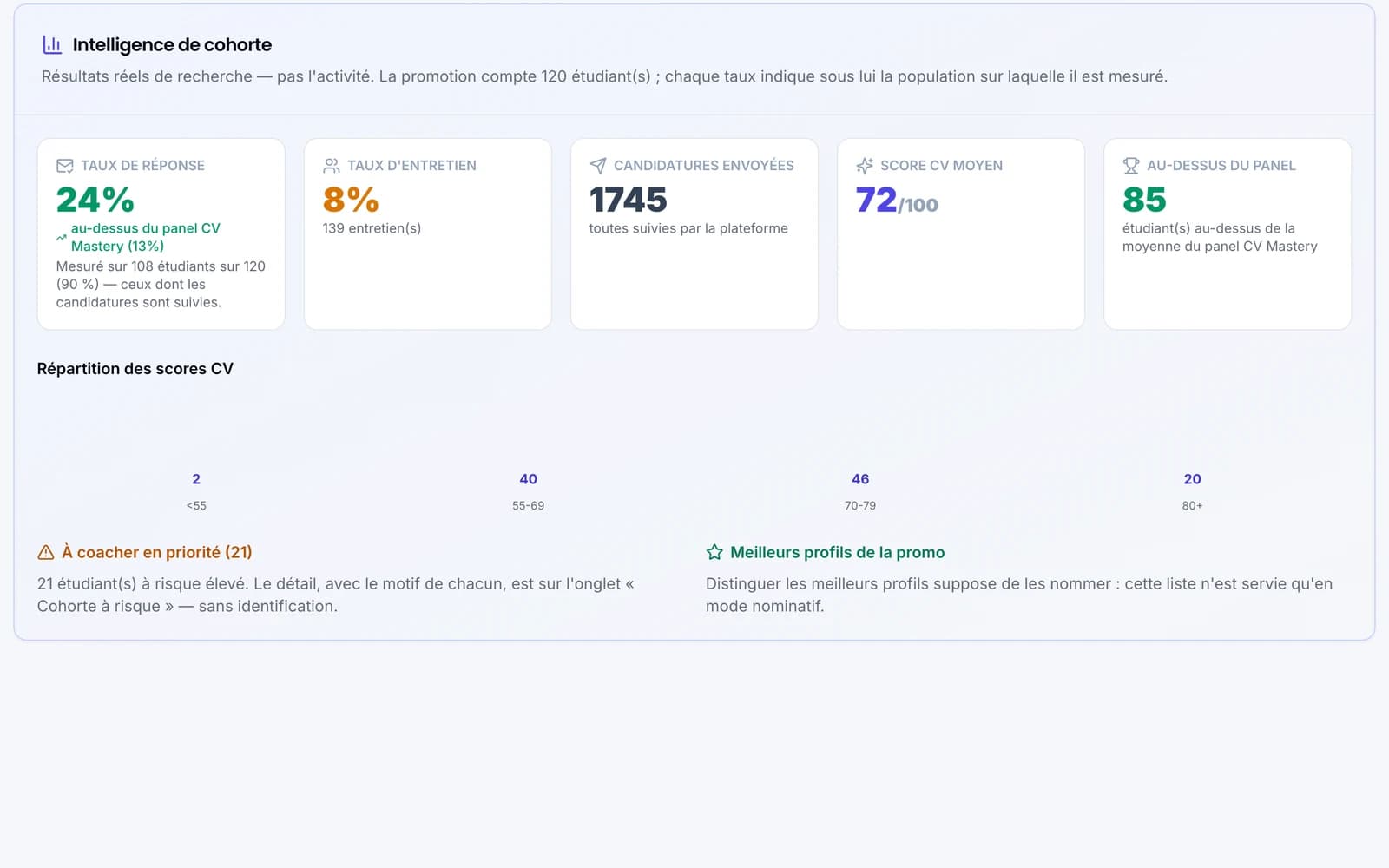Click the 'À coacher en priorité (21)' heading

(157, 552)
